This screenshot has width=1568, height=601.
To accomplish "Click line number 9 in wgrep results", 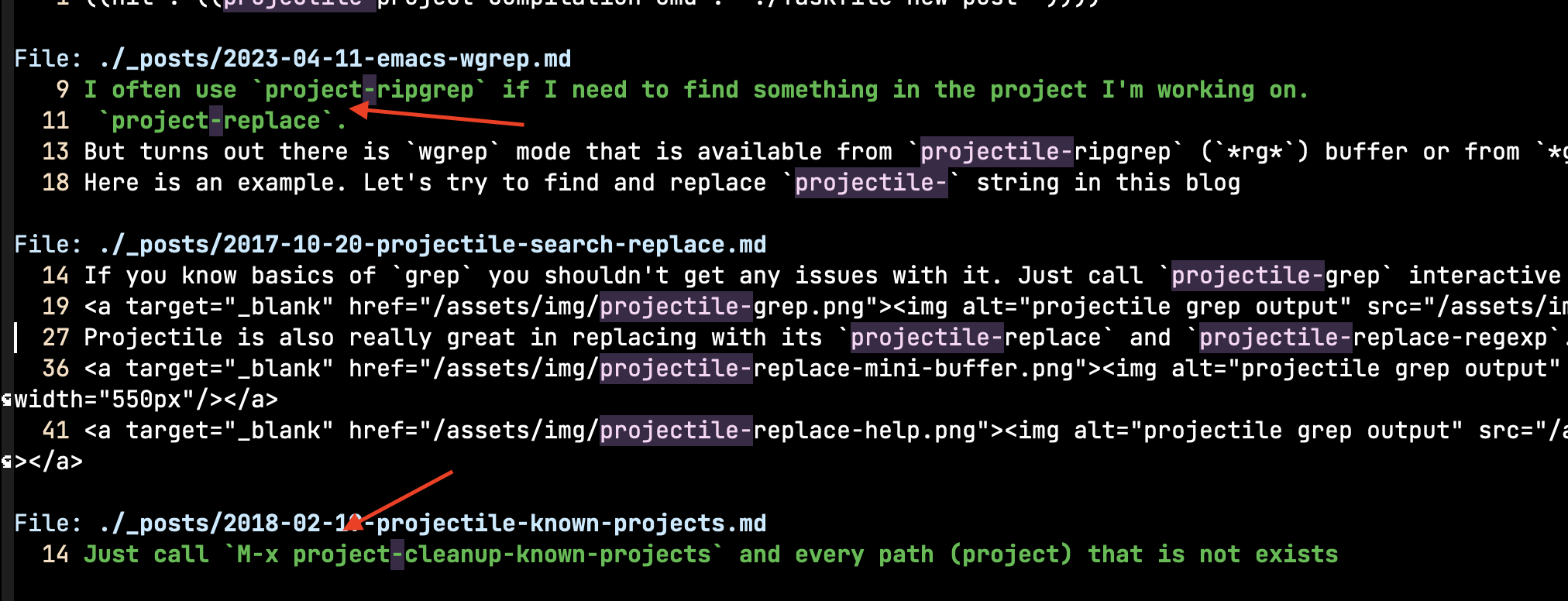I will click(63, 90).
